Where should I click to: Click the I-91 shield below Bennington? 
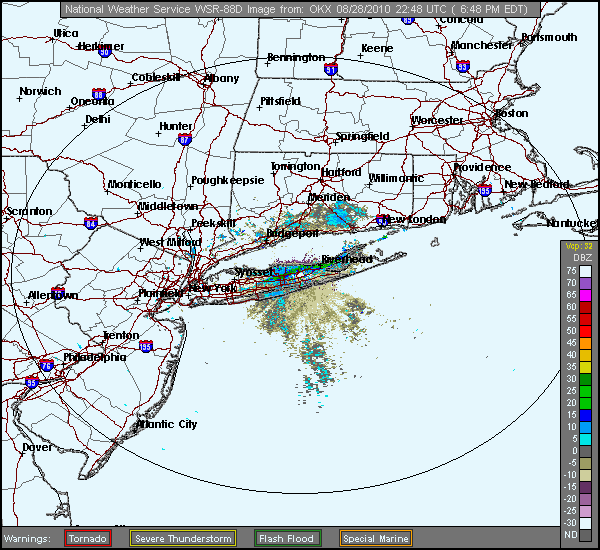(331, 69)
